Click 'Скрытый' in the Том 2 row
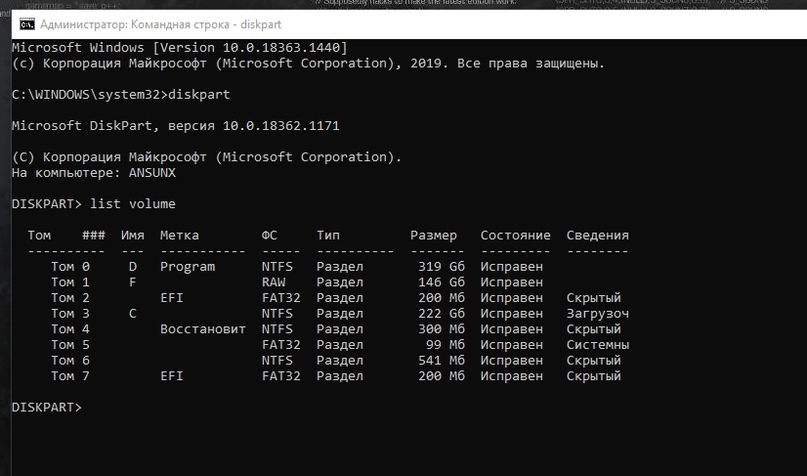This screenshot has height=476, width=807. coord(594,297)
